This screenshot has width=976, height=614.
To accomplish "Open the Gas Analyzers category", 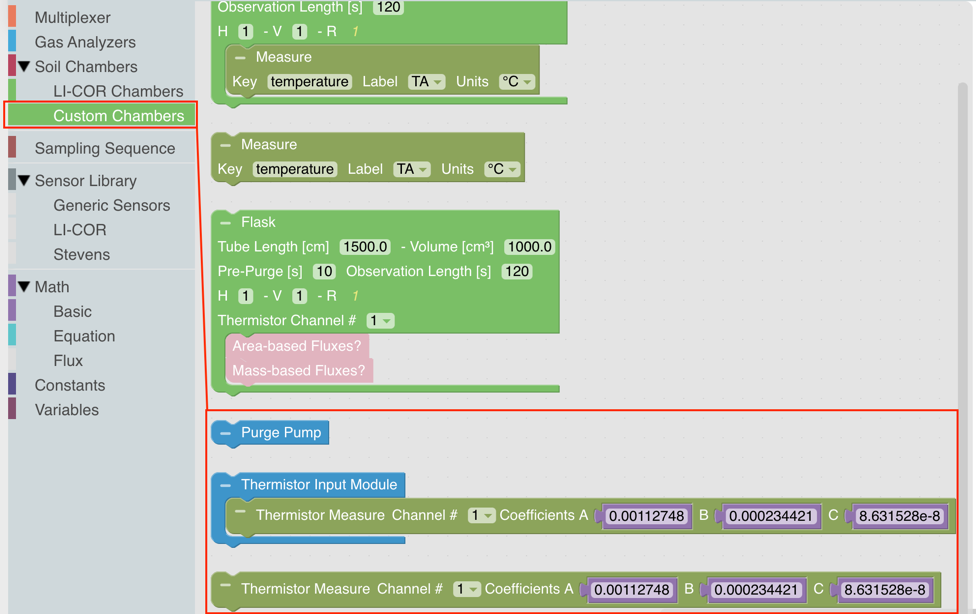I will (x=85, y=42).
